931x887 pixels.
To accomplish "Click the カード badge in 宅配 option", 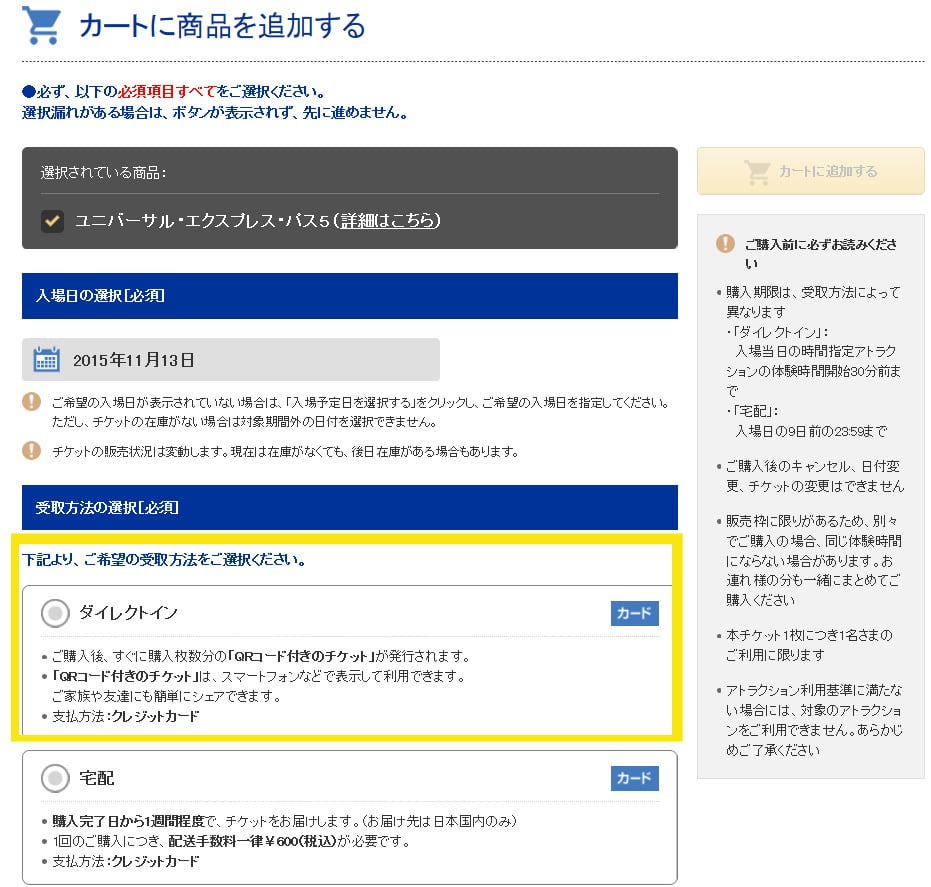I will click(634, 778).
